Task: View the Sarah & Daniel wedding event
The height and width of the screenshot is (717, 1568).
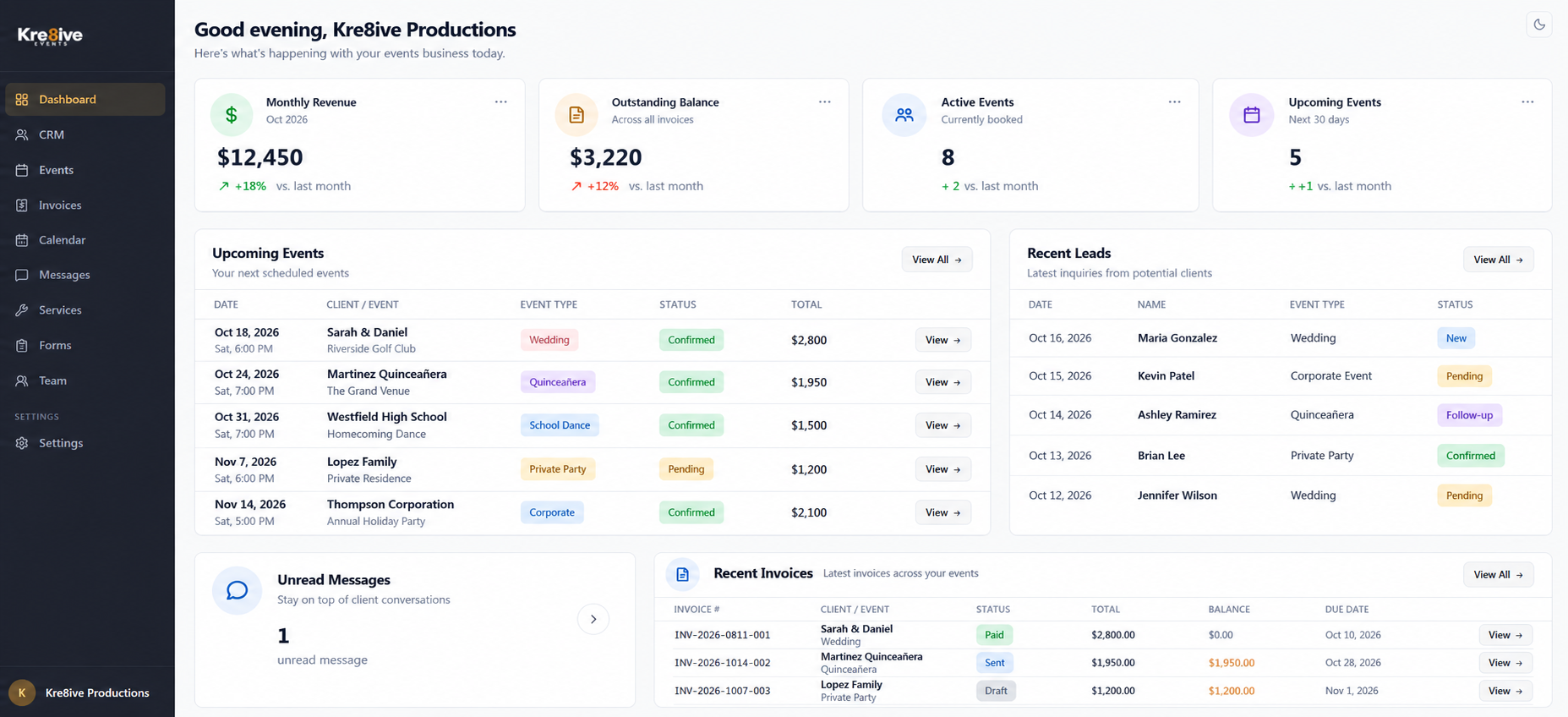Action: point(942,340)
